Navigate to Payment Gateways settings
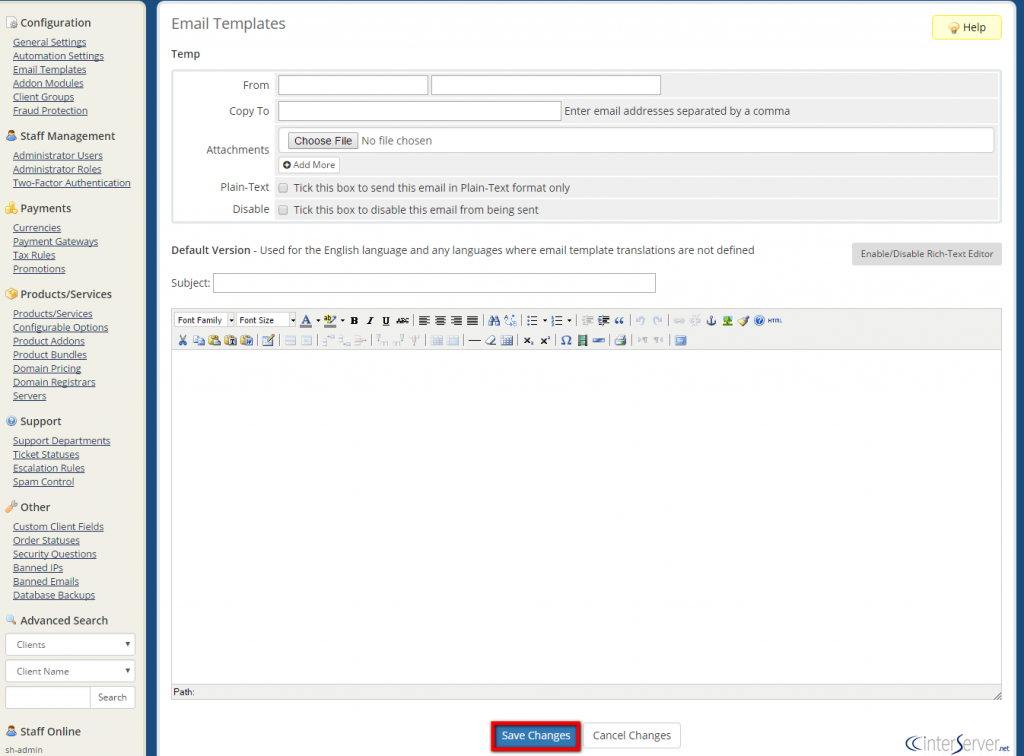This screenshot has height=756, width=1024. coord(55,241)
